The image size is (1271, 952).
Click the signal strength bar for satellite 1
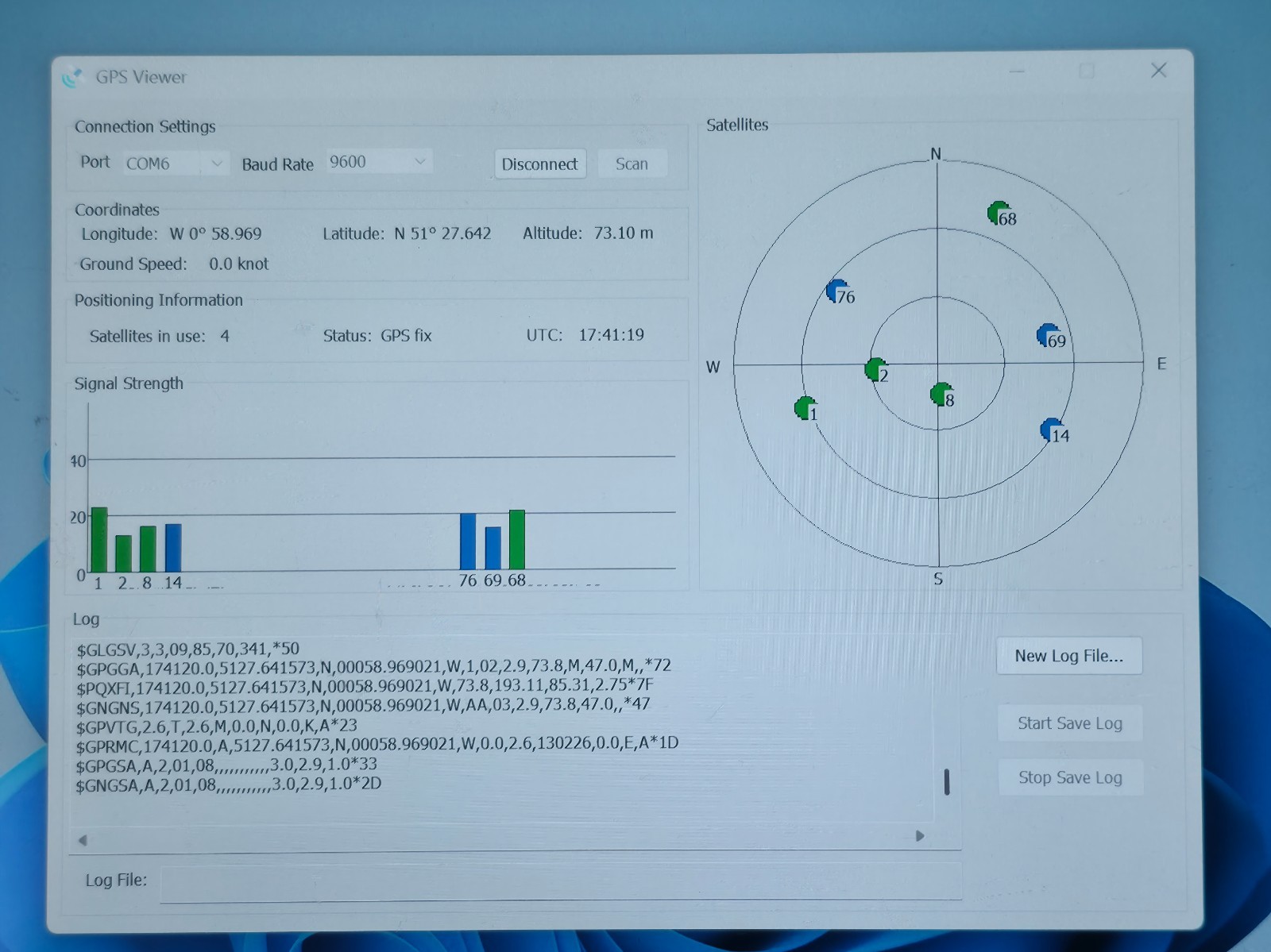[x=99, y=540]
